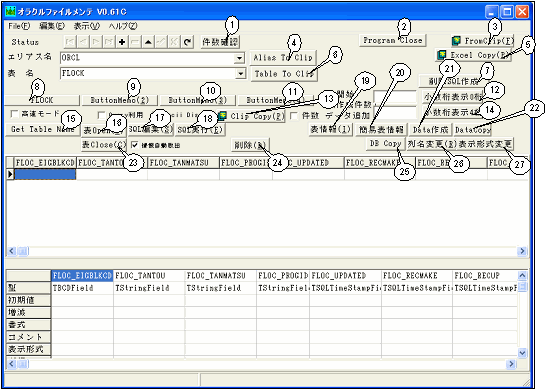Click upper grid's horizontal scrollbar right arrow
Screen dimensions: 549x389
pyautogui.click(x=522, y=251)
